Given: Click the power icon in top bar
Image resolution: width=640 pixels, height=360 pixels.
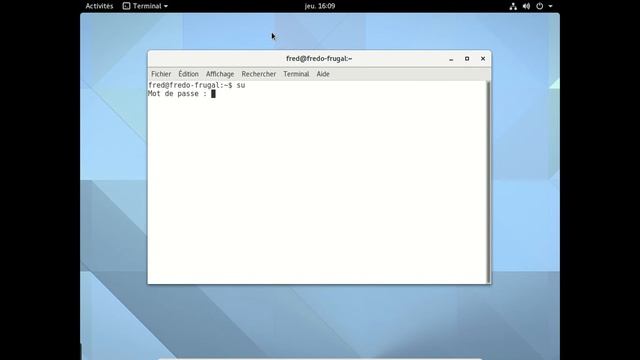Looking at the screenshot, I should [540, 6].
